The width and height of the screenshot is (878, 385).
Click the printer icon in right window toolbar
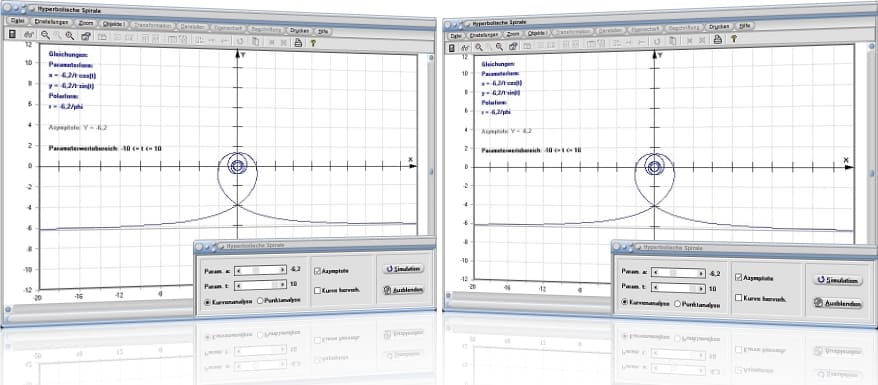pyautogui.click(x=717, y=39)
